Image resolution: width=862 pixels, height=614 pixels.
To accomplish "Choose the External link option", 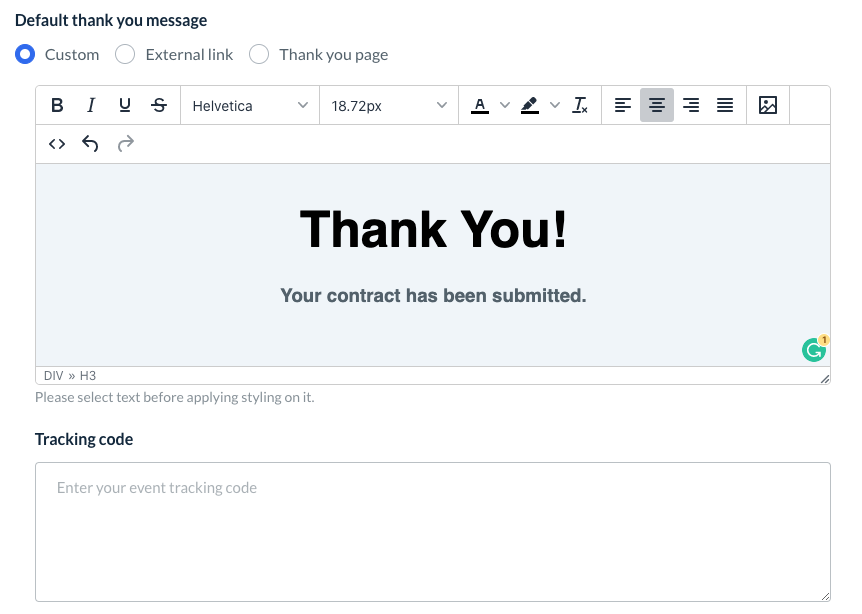I will coord(125,54).
